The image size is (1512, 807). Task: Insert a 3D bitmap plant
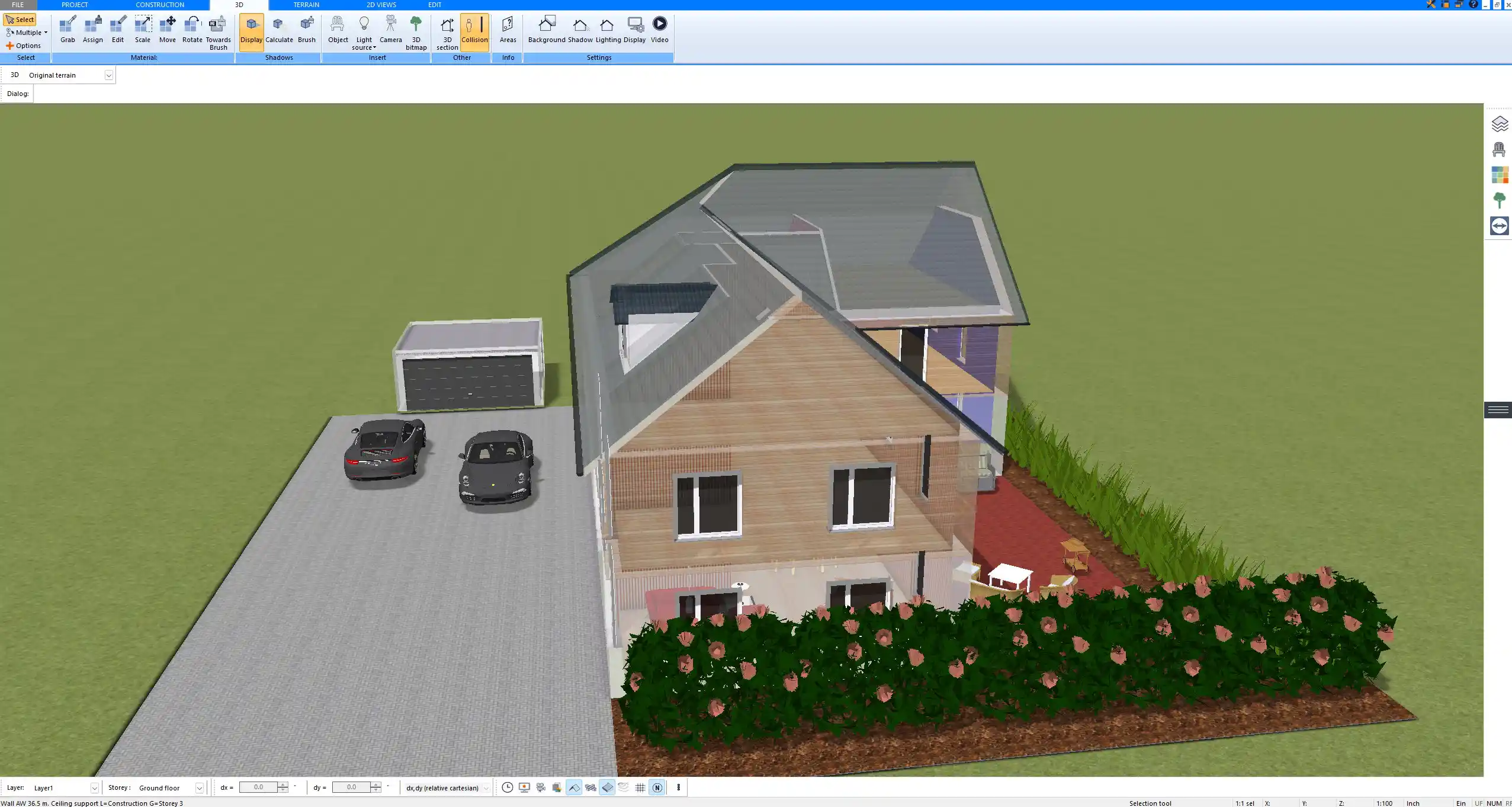coord(416,32)
